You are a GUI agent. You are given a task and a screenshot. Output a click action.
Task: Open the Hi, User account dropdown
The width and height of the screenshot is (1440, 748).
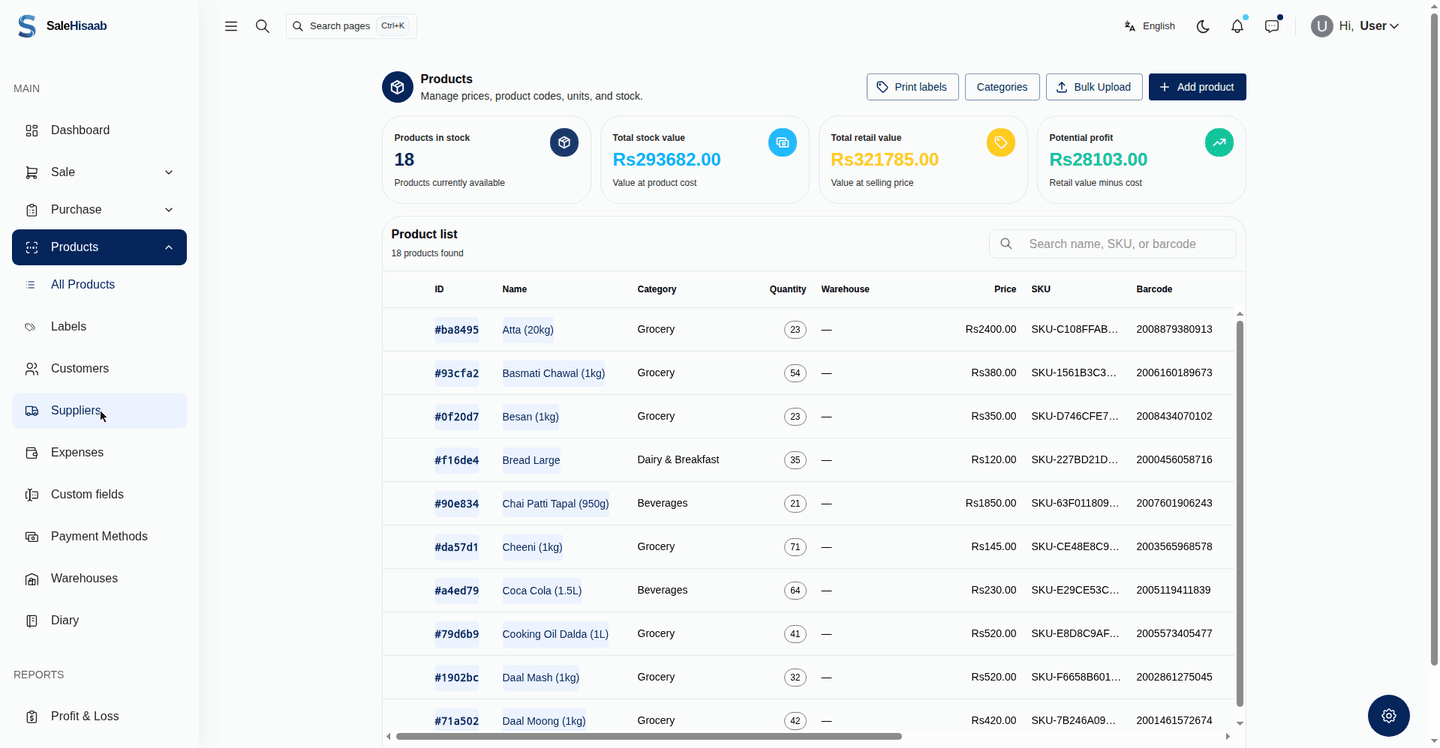click(x=1356, y=26)
